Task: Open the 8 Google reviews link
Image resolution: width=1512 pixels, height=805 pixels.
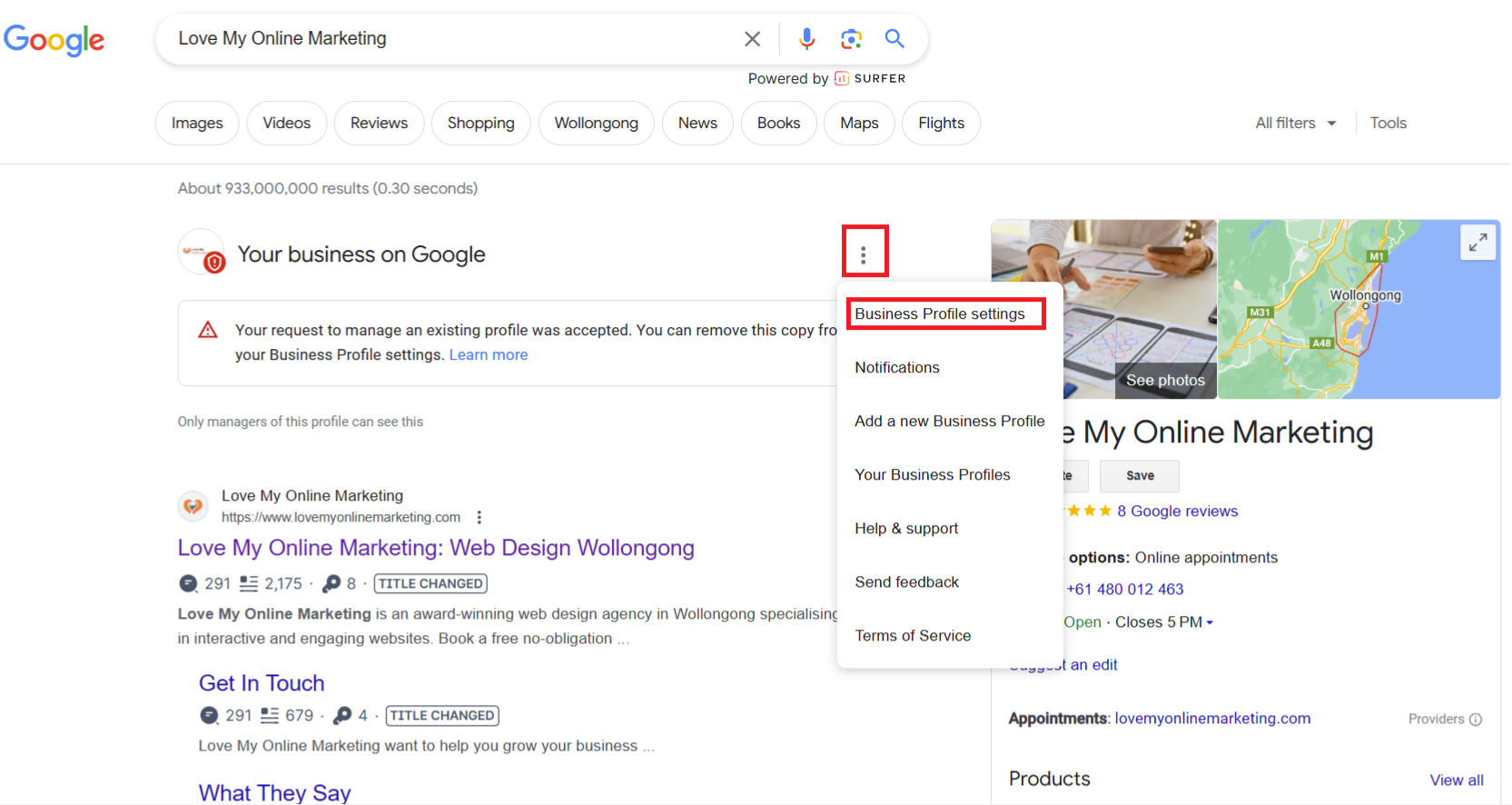Action: pos(1177,511)
